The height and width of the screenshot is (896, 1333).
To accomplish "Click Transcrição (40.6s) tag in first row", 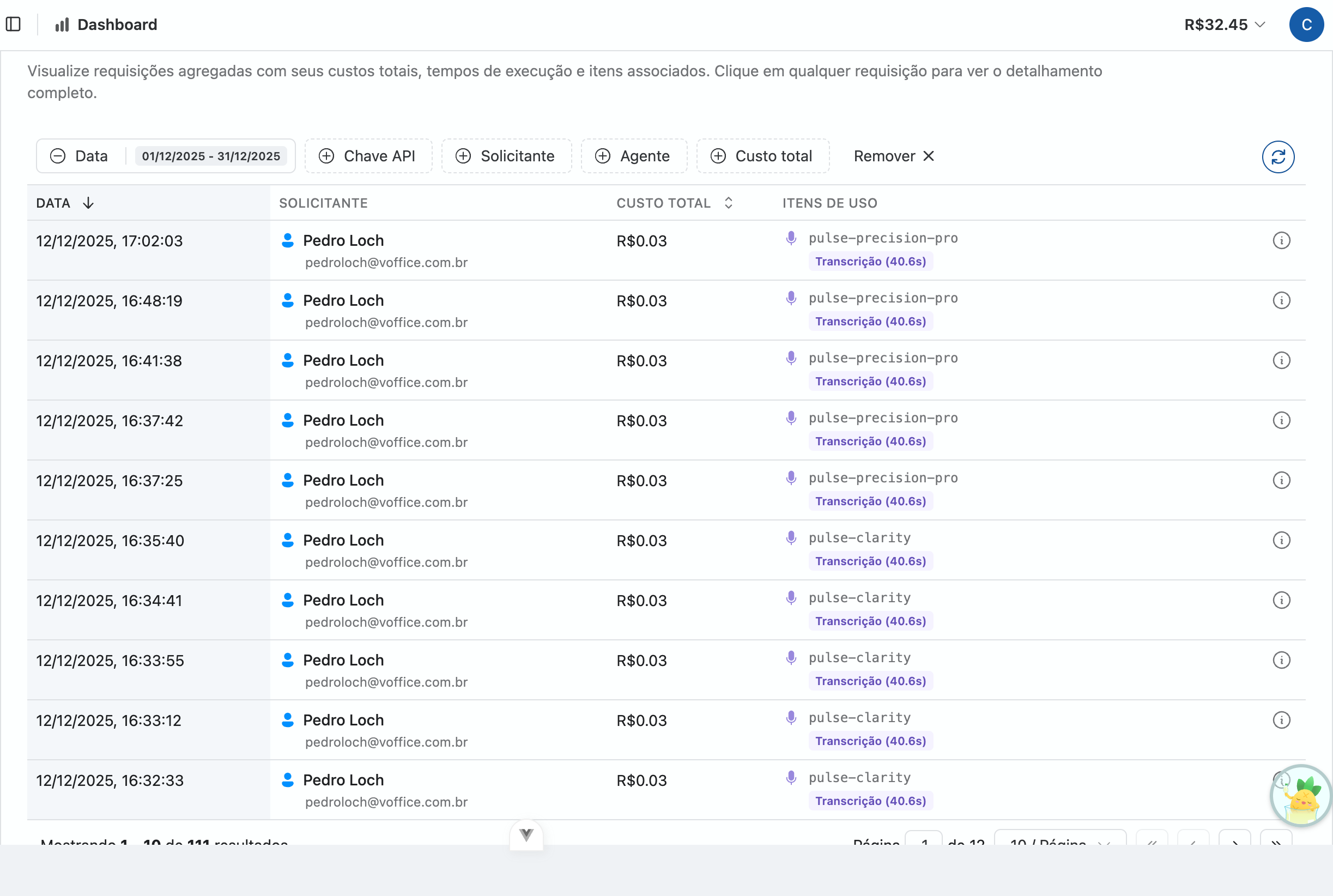I will coord(870,262).
